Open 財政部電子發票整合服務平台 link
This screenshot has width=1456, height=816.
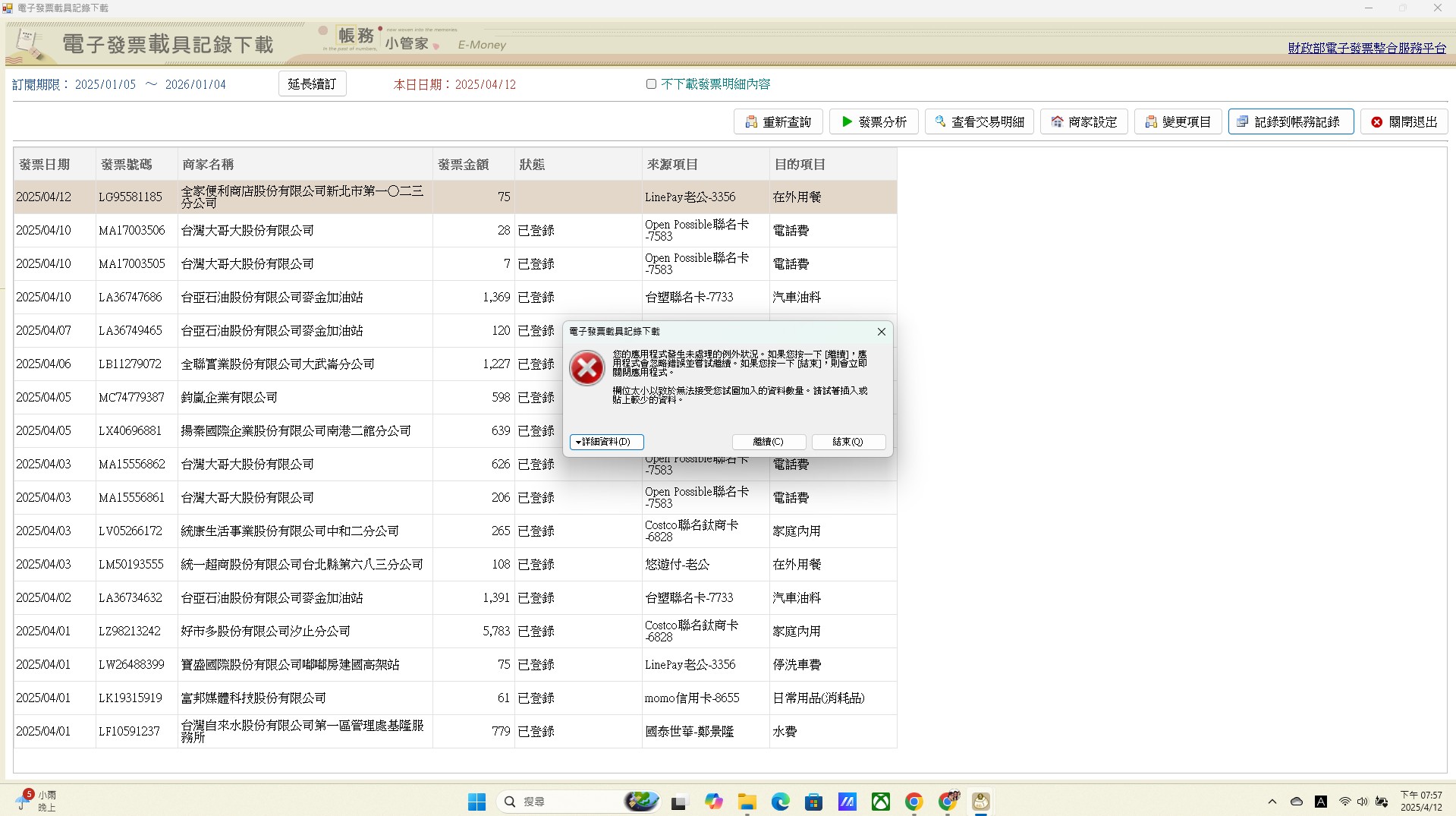[x=1366, y=48]
